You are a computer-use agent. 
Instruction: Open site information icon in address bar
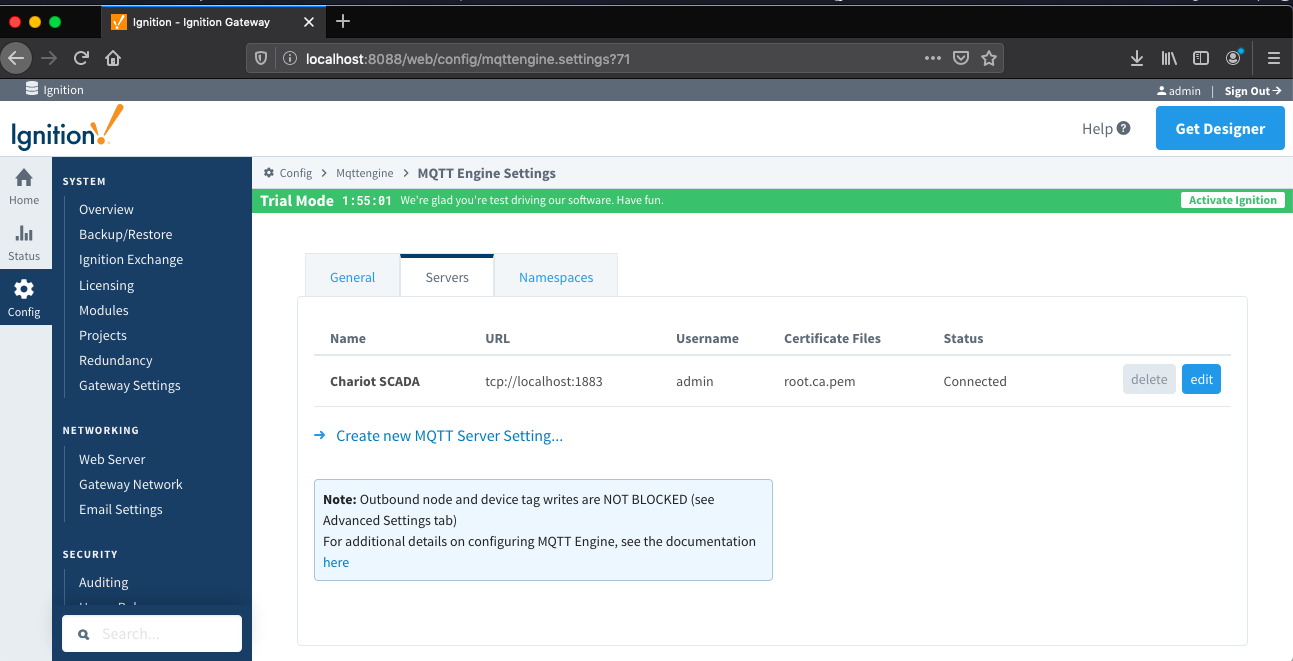pyautogui.click(x=288, y=59)
